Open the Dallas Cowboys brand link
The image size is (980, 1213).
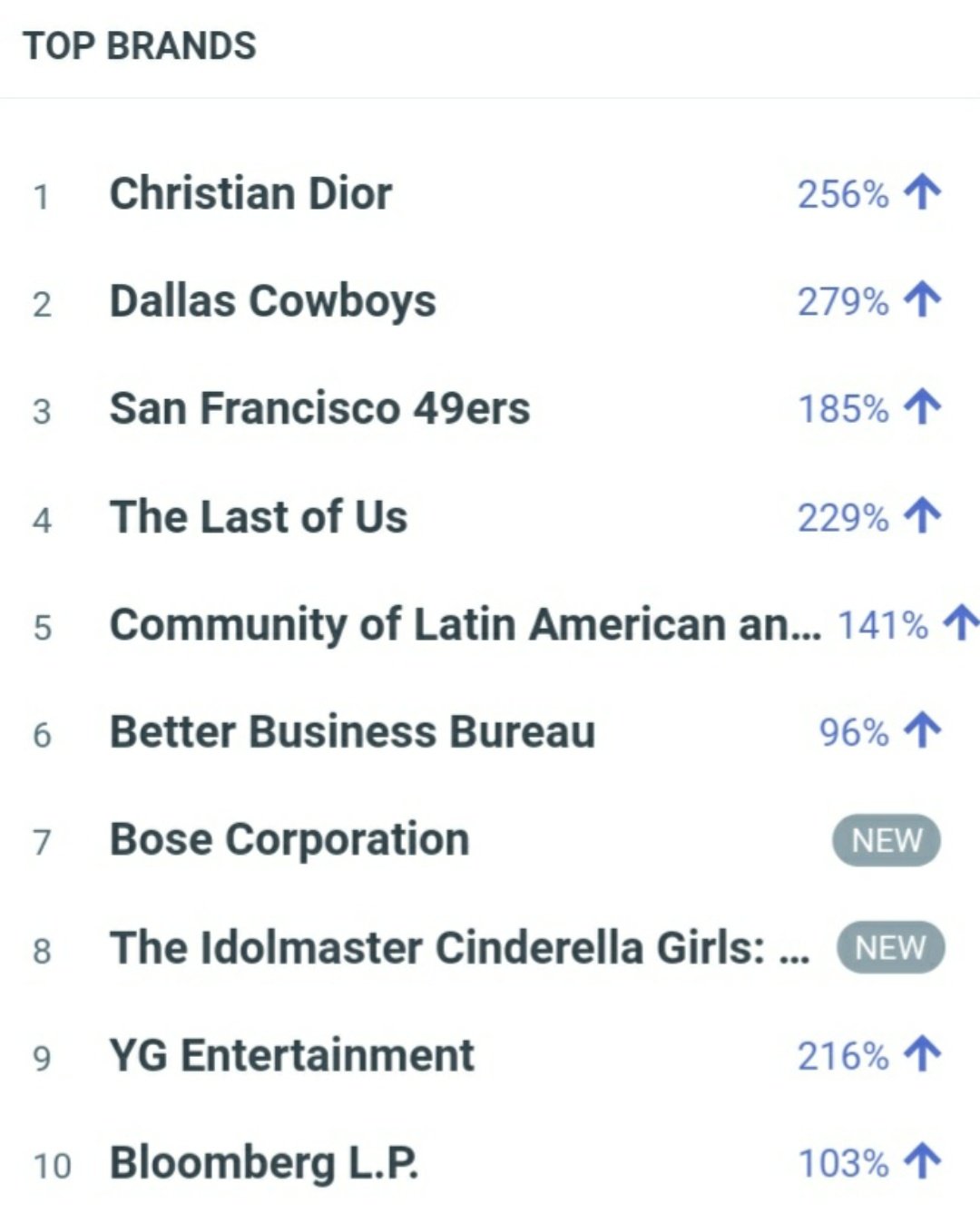click(x=272, y=301)
